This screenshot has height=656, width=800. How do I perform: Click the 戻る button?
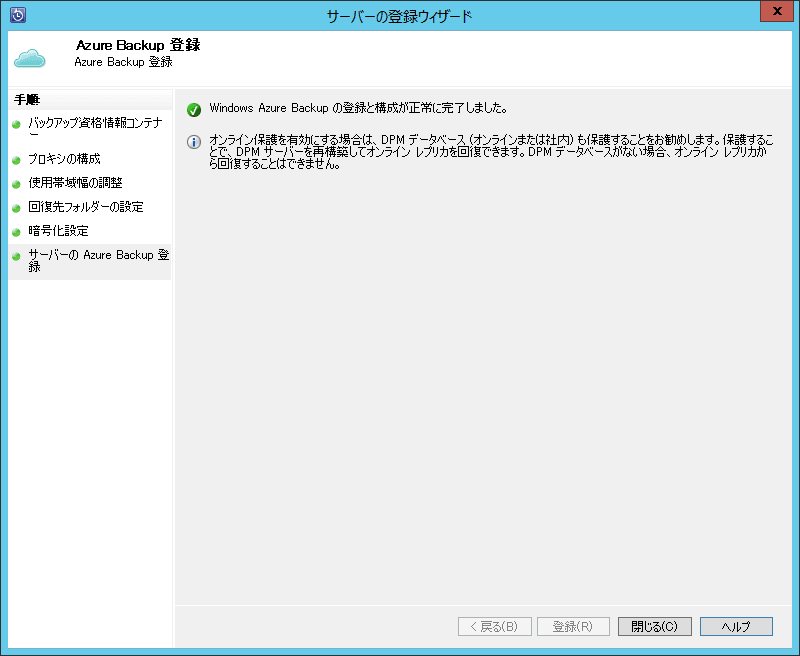[x=494, y=626]
